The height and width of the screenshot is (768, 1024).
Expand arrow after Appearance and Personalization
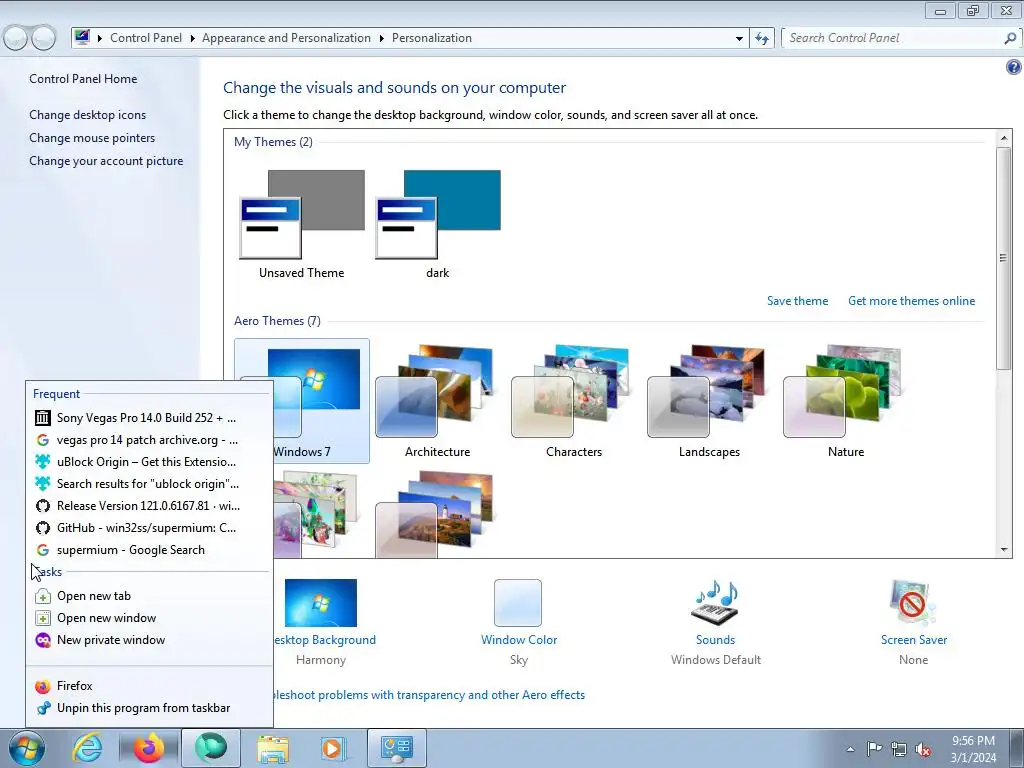pyautogui.click(x=381, y=39)
